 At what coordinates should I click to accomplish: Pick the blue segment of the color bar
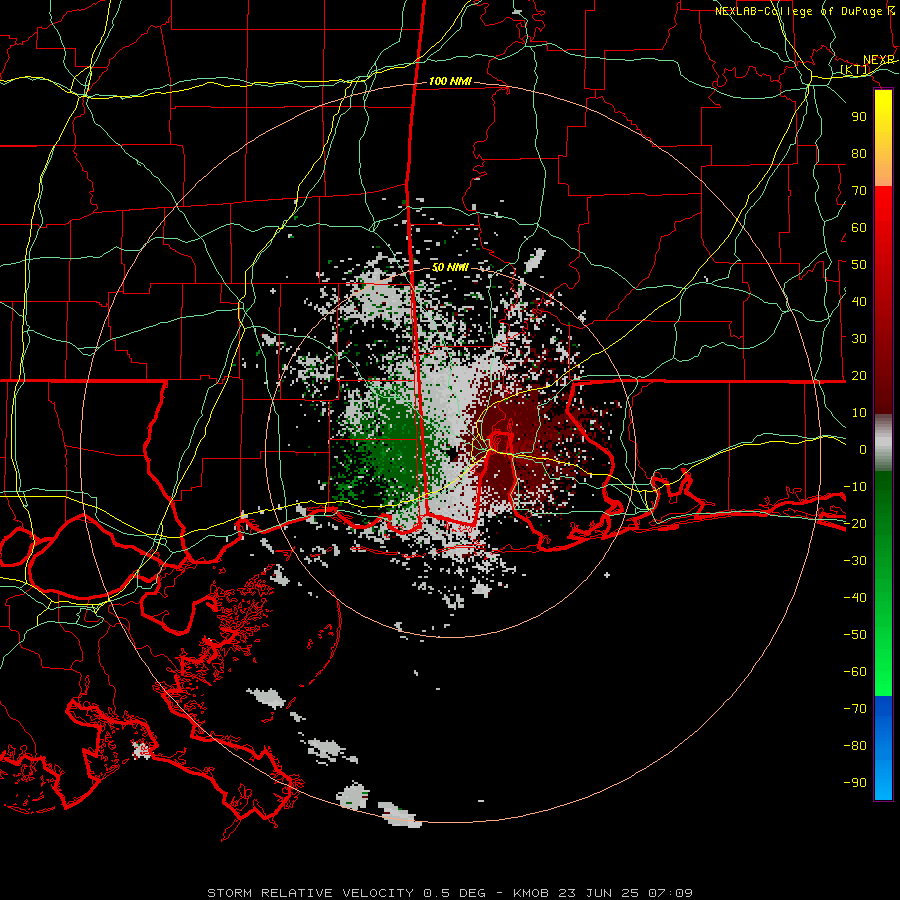883,748
